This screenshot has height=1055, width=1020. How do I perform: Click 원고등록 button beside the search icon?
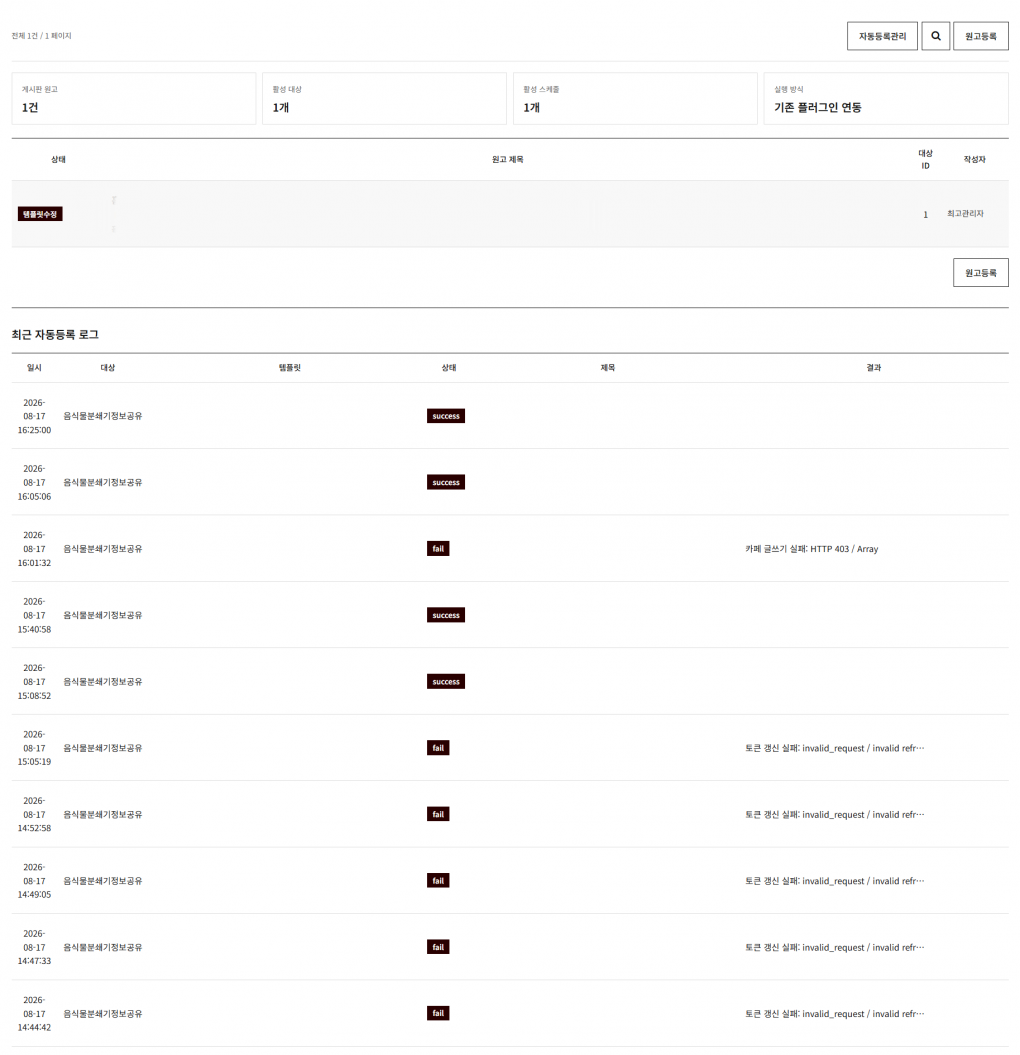coord(980,36)
